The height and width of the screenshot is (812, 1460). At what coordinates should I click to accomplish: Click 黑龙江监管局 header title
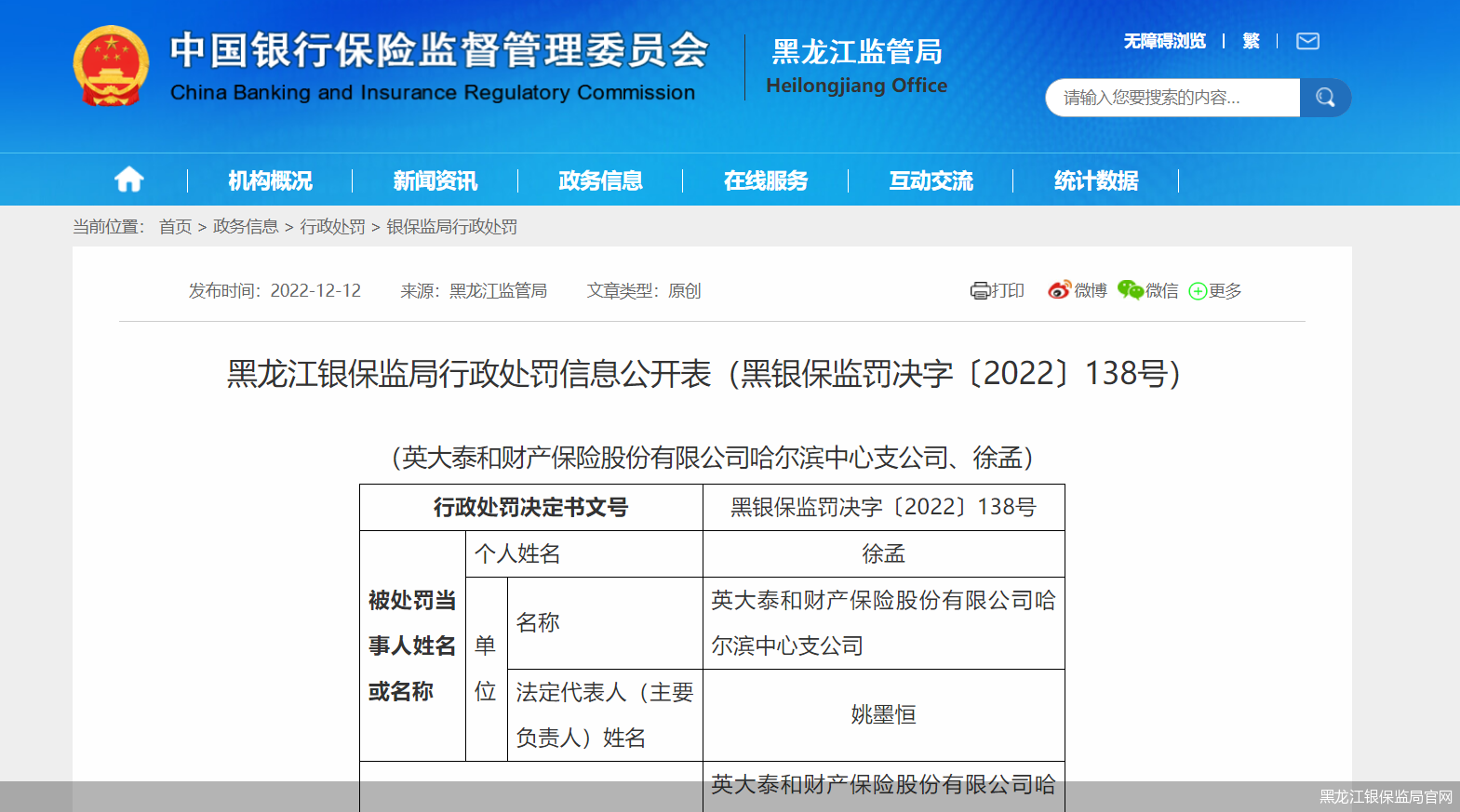[857, 52]
